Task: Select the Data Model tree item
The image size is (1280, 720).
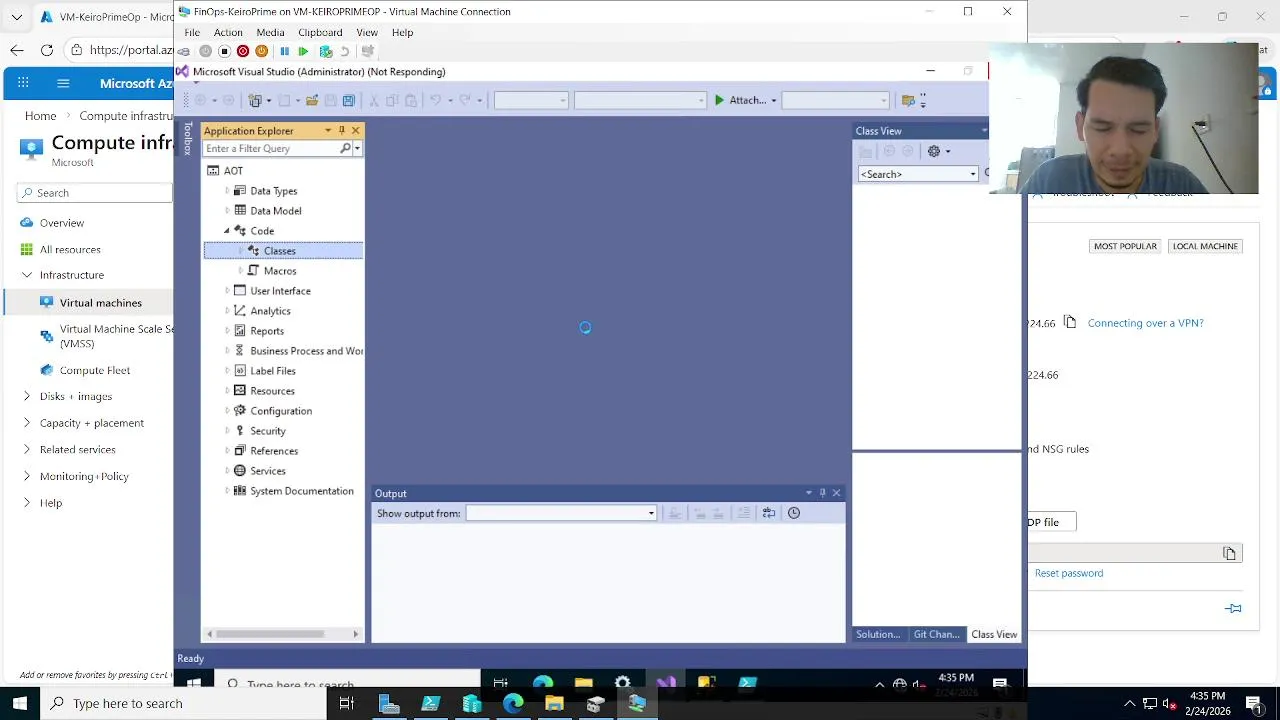Action: click(276, 211)
